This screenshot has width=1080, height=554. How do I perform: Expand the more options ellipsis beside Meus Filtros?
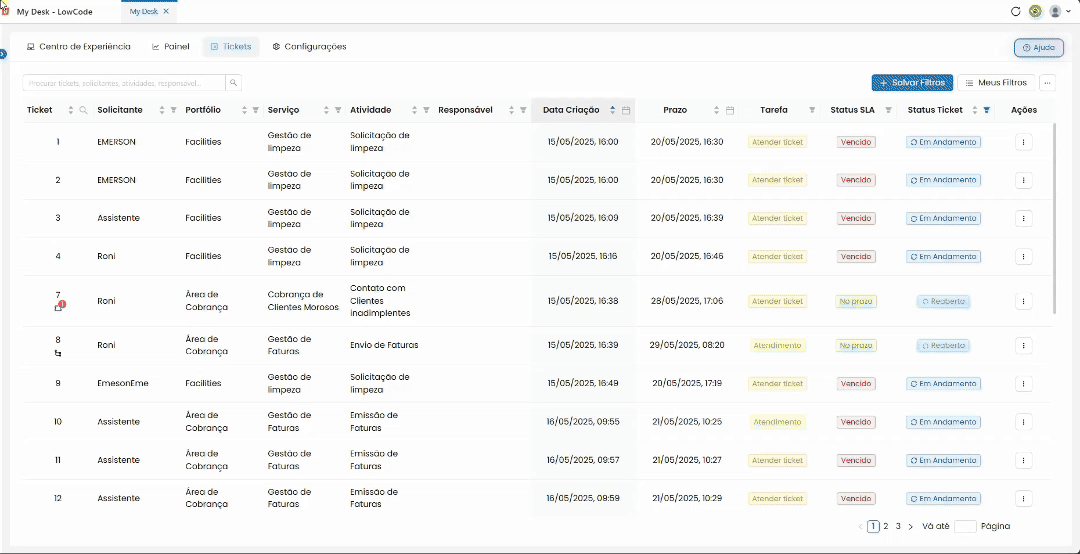pos(1048,83)
